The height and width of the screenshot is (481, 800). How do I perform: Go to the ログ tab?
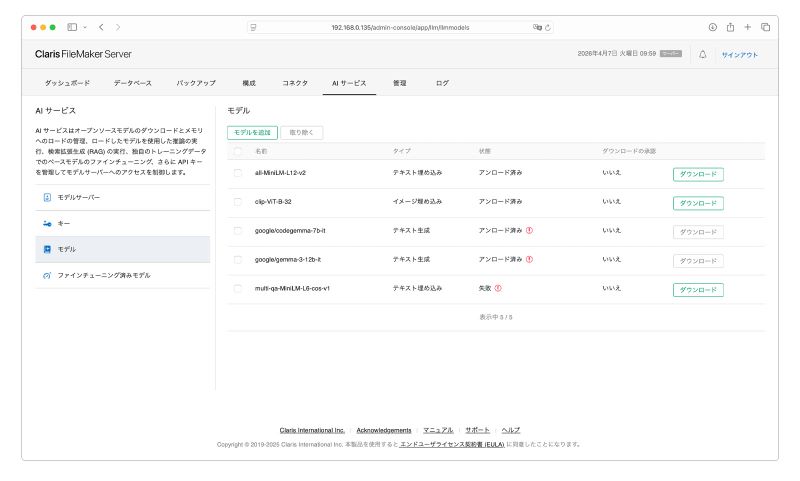(442, 83)
